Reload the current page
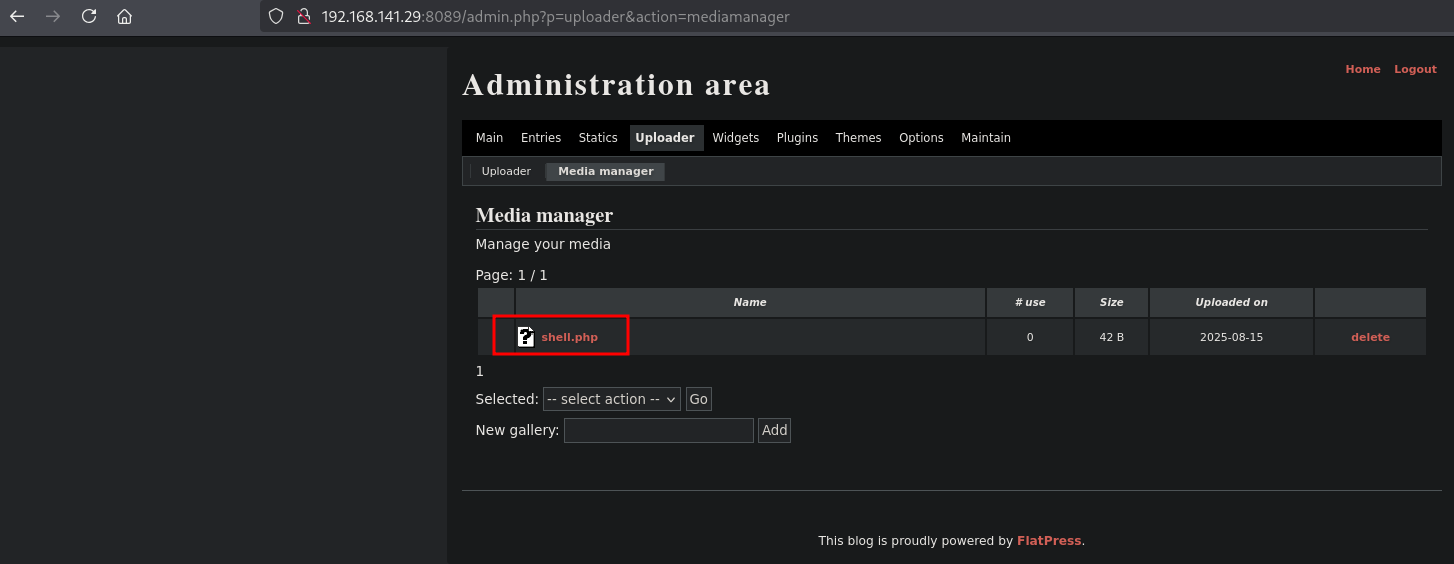The image size is (1454, 564). (89, 17)
